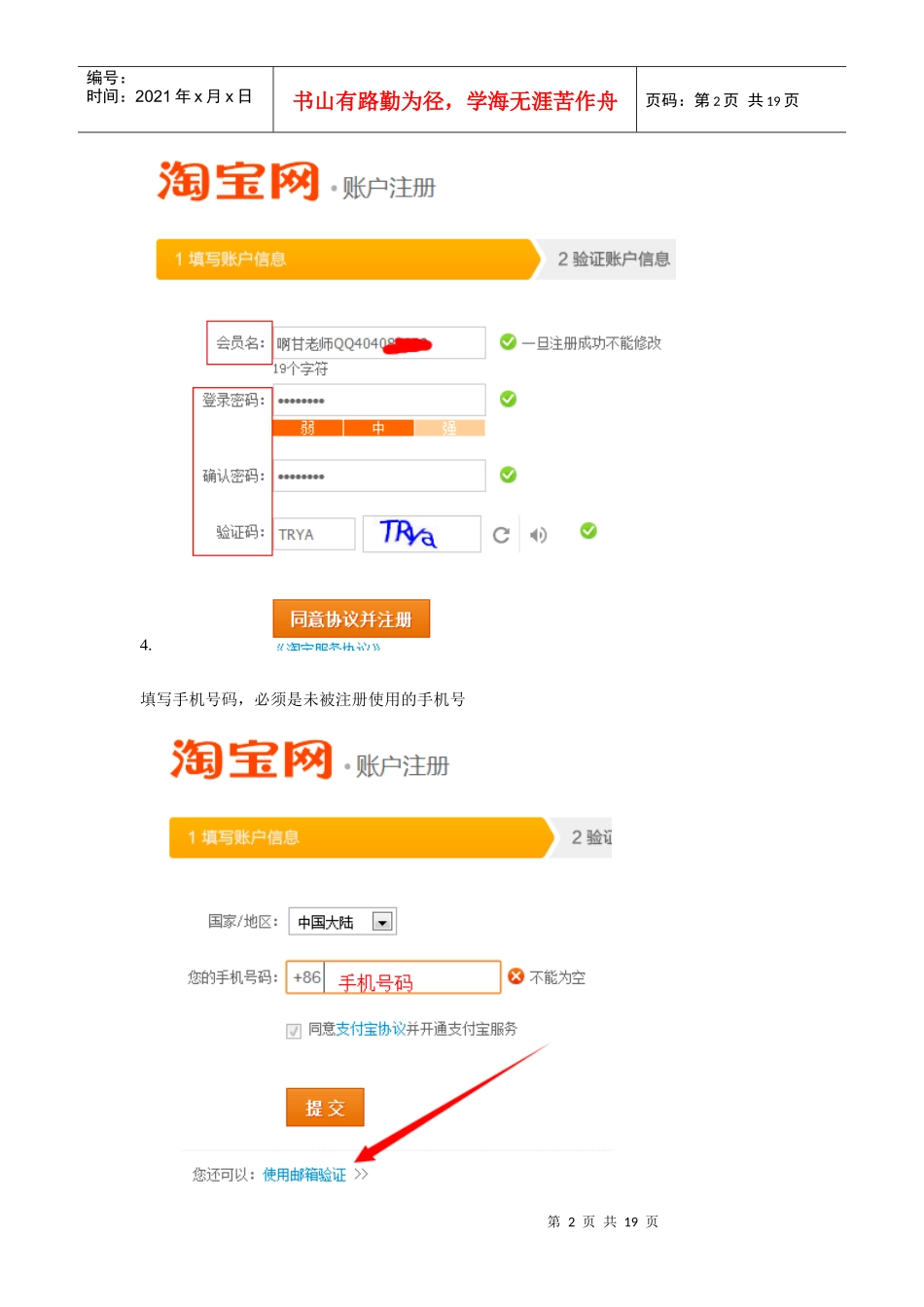Toggle the 同意支付宝协议 checkbox
Screen dimensions: 924x1307
point(294,1031)
